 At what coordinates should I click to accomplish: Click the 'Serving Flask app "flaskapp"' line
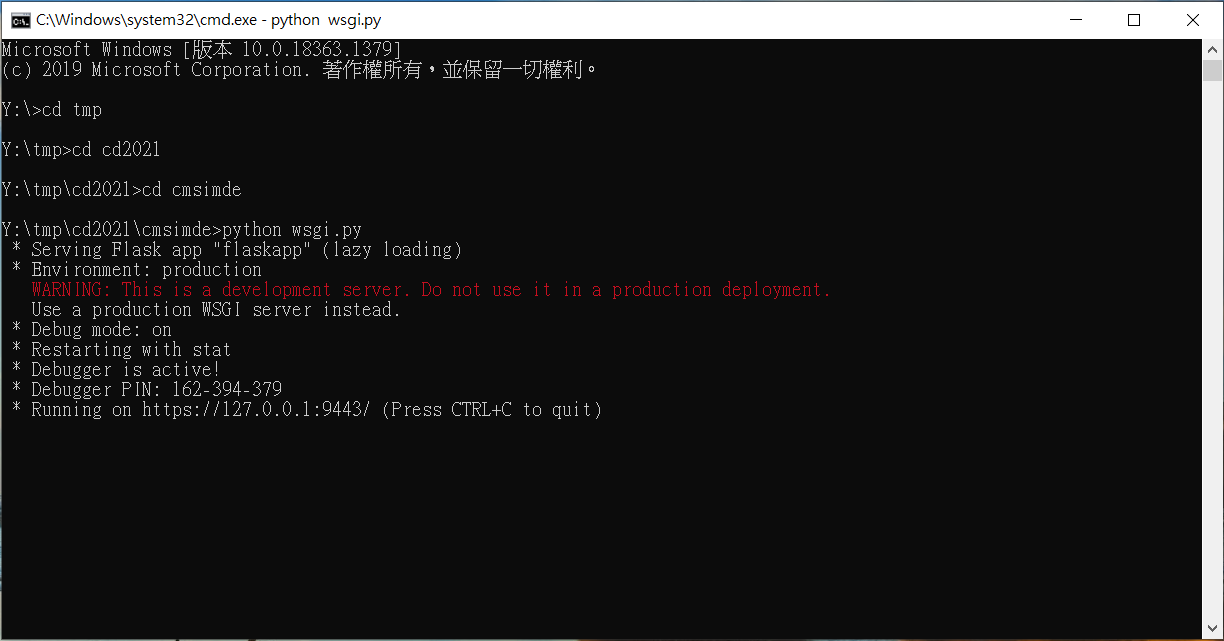tap(237, 250)
